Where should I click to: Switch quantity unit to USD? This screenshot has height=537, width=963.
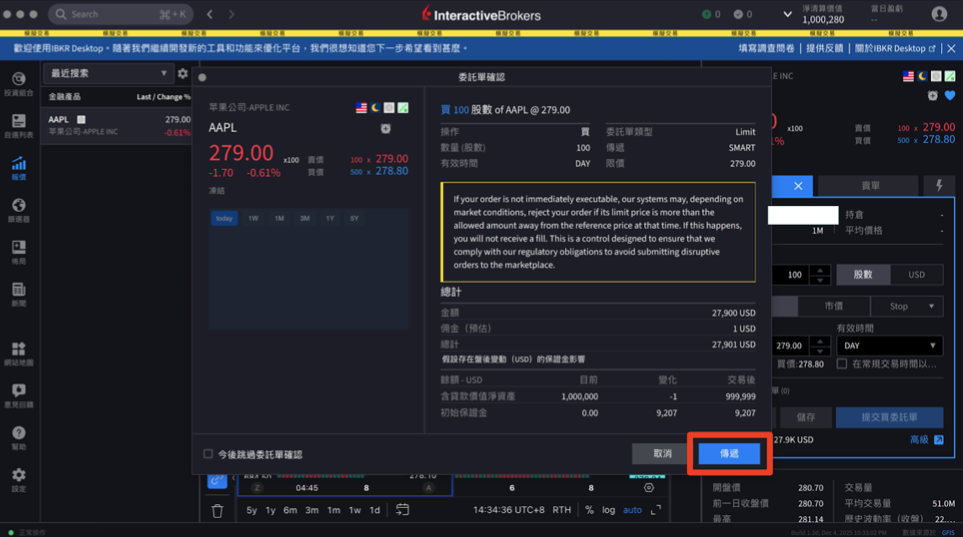pyautogui.click(x=916, y=275)
